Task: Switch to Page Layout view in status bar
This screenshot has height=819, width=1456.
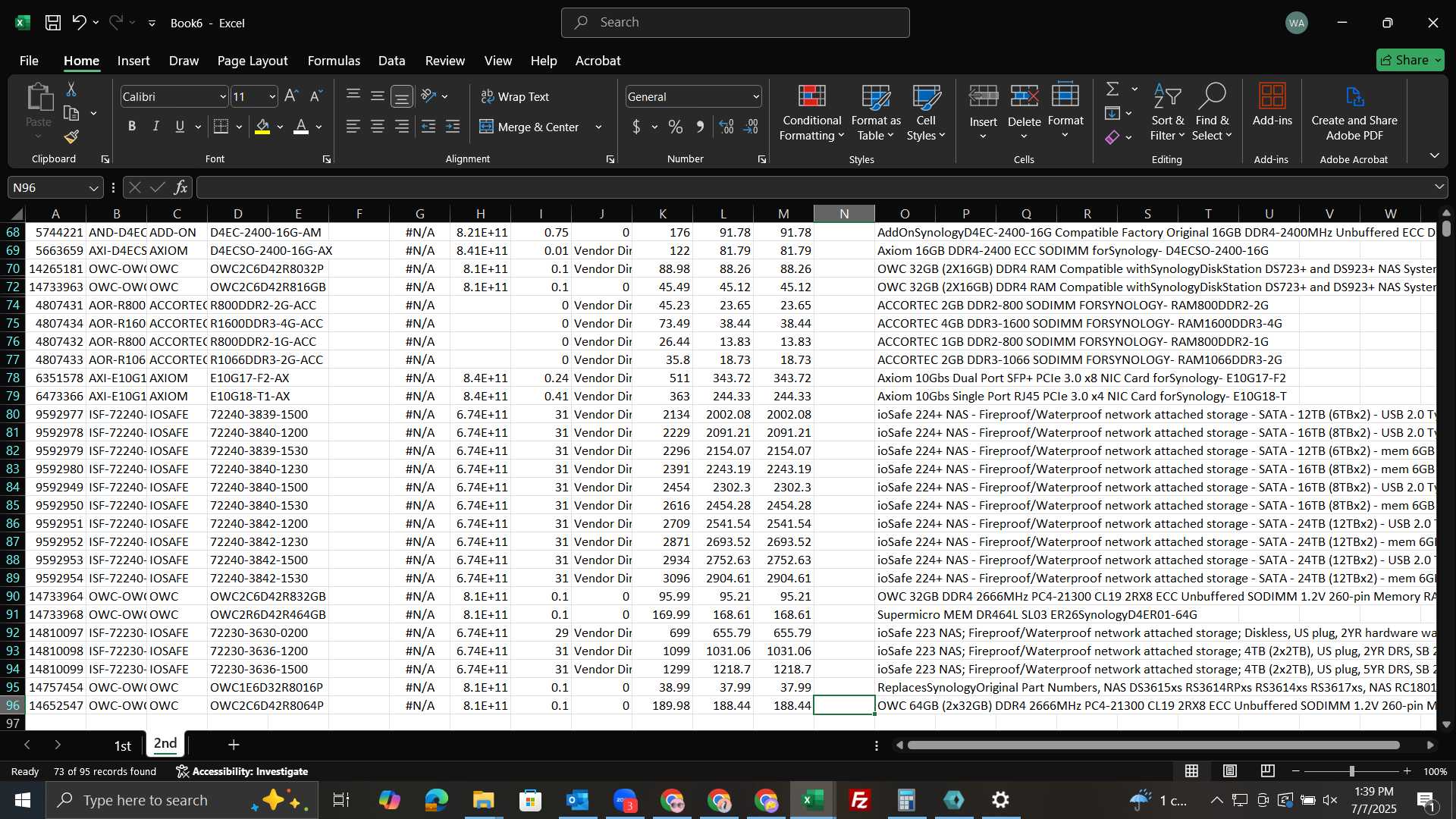Action: pyautogui.click(x=1230, y=771)
